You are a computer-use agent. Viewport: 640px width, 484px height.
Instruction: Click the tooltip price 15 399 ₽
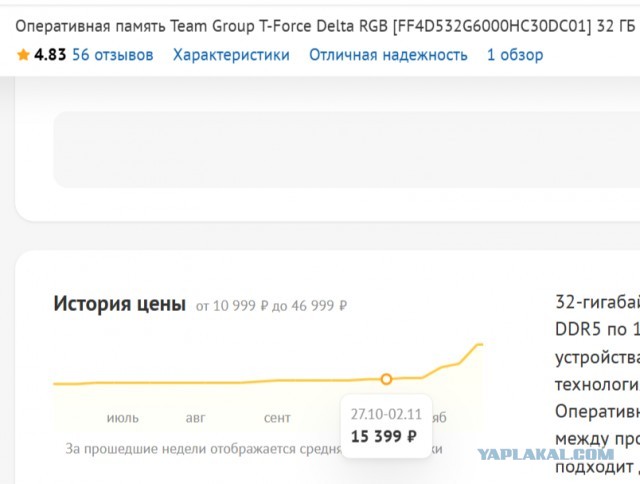coord(384,437)
